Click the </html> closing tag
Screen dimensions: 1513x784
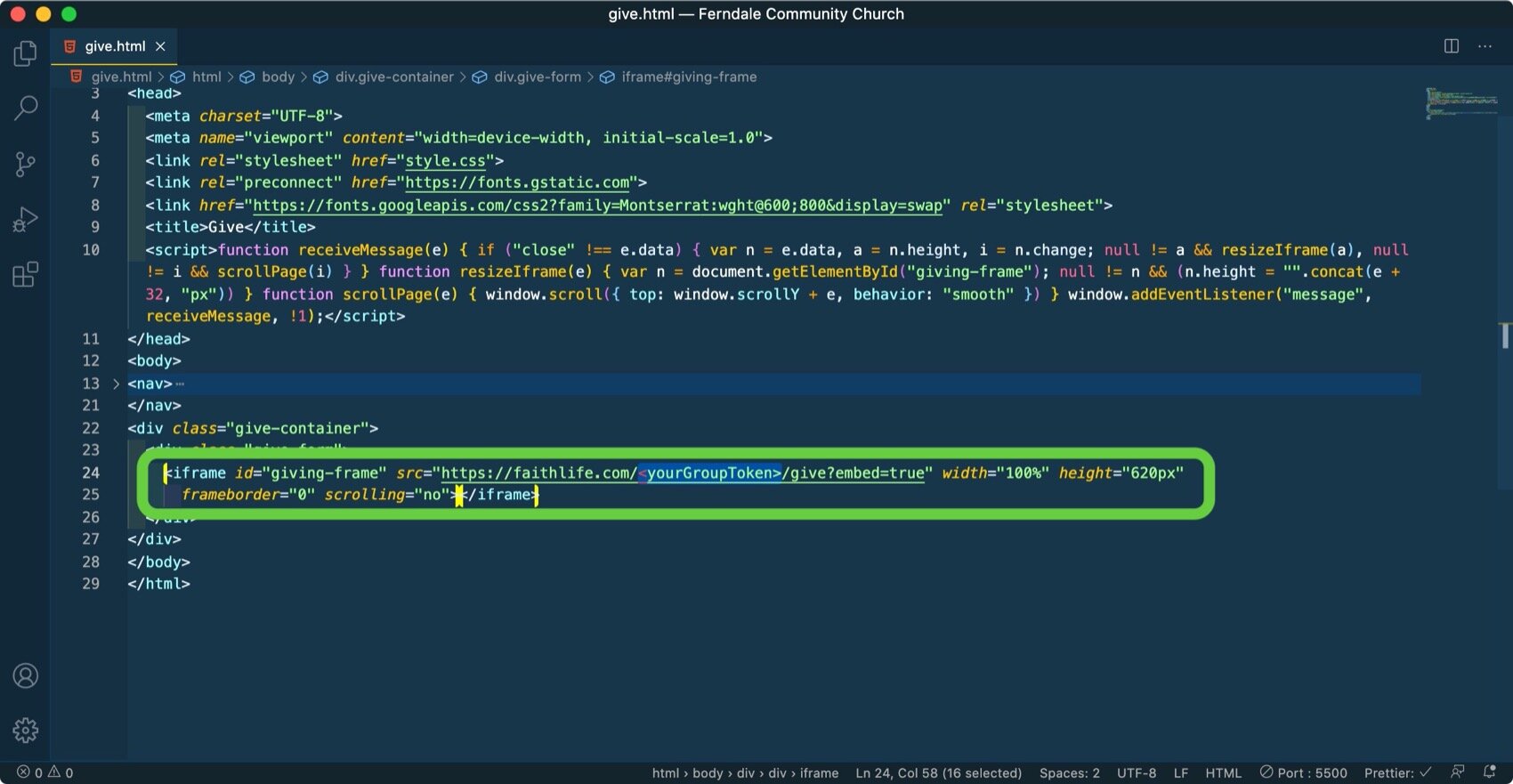click(158, 584)
